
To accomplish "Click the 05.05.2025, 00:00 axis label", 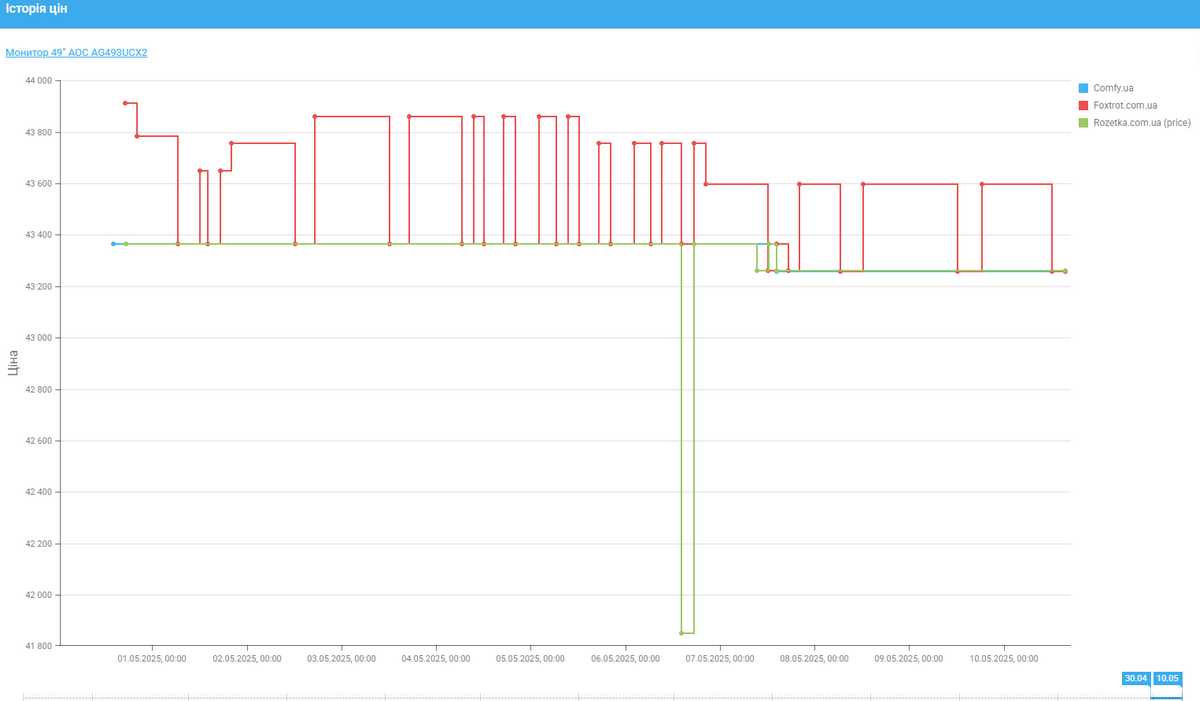I will [x=530, y=659].
